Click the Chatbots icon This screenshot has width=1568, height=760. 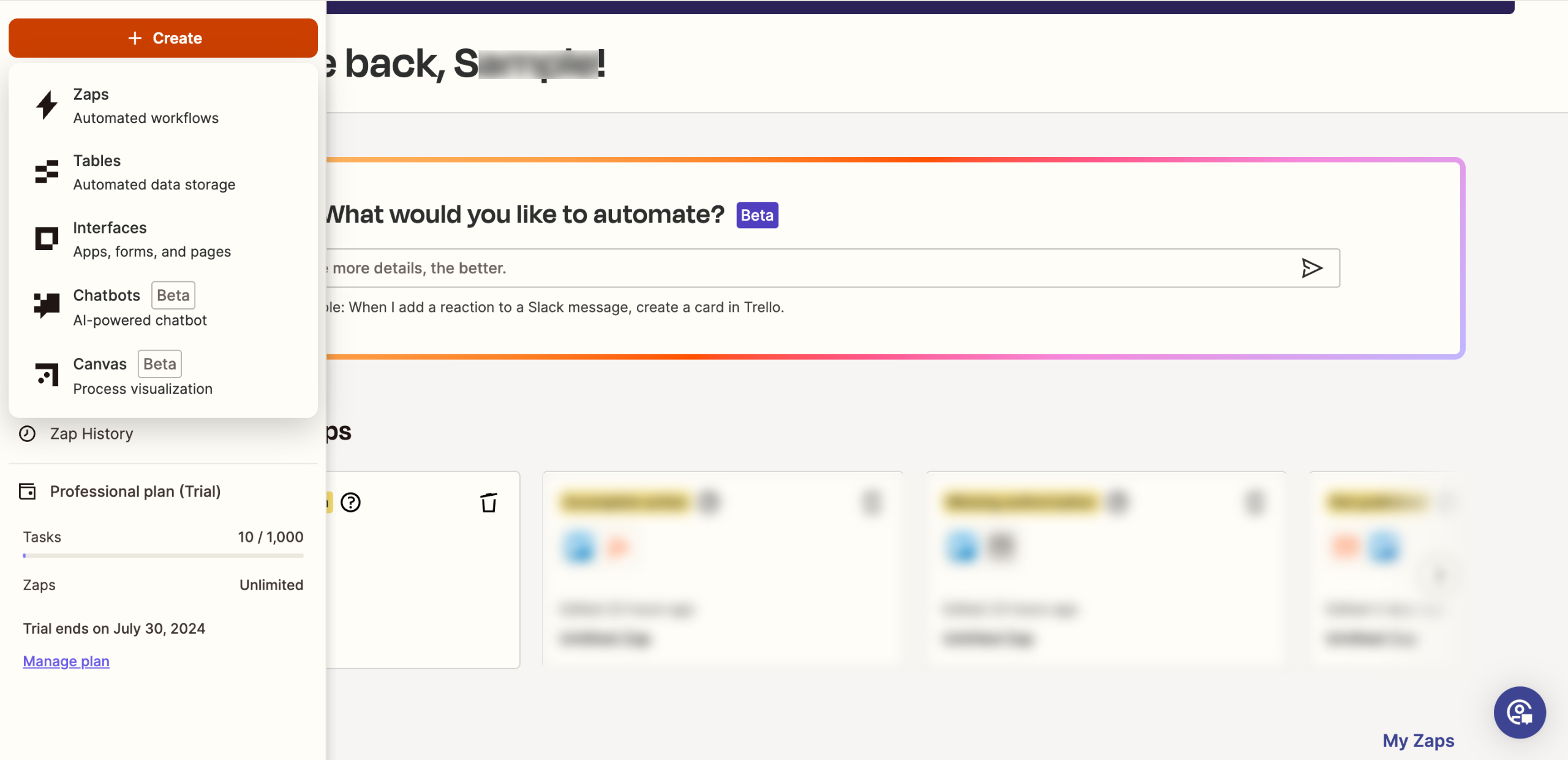click(47, 305)
